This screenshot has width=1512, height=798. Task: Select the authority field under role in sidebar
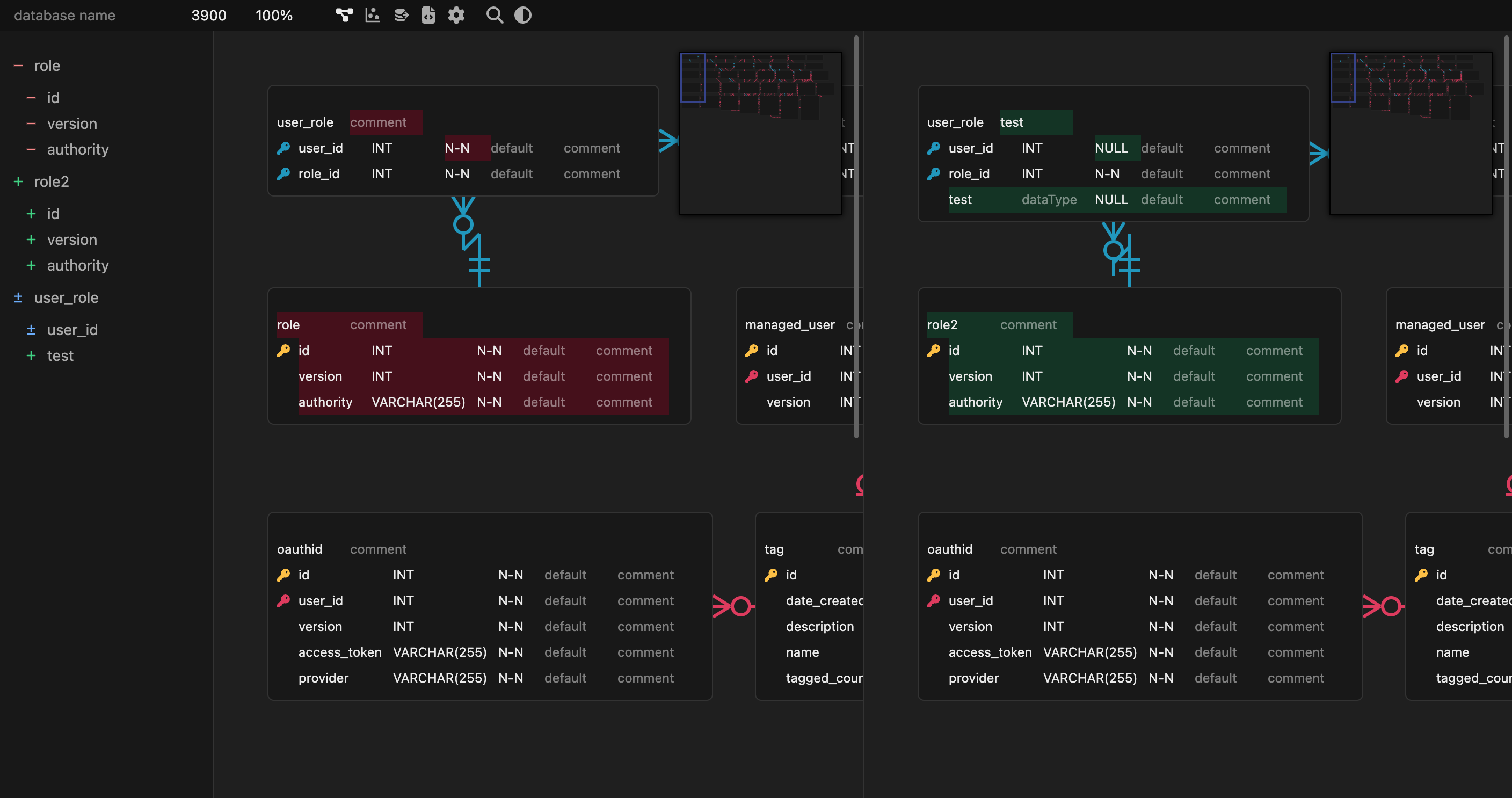77,149
